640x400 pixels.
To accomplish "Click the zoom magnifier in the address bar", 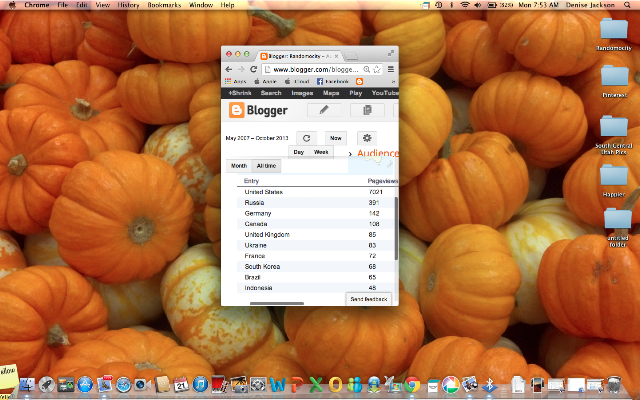I will [x=367, y=69].
